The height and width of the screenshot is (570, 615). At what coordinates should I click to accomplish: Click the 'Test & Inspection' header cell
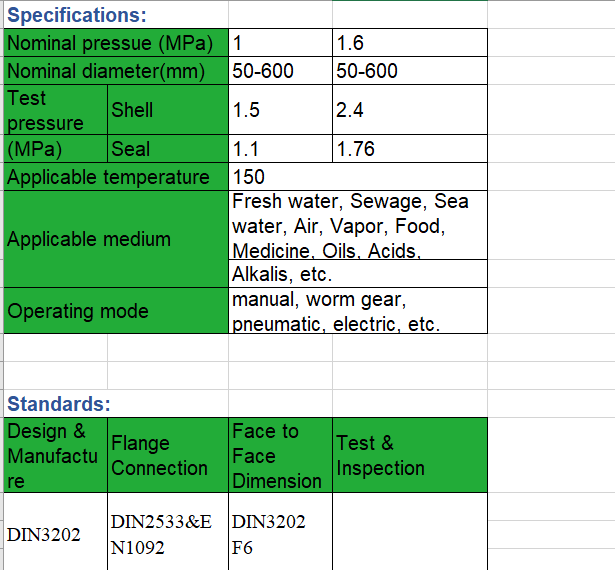(410, 455)
